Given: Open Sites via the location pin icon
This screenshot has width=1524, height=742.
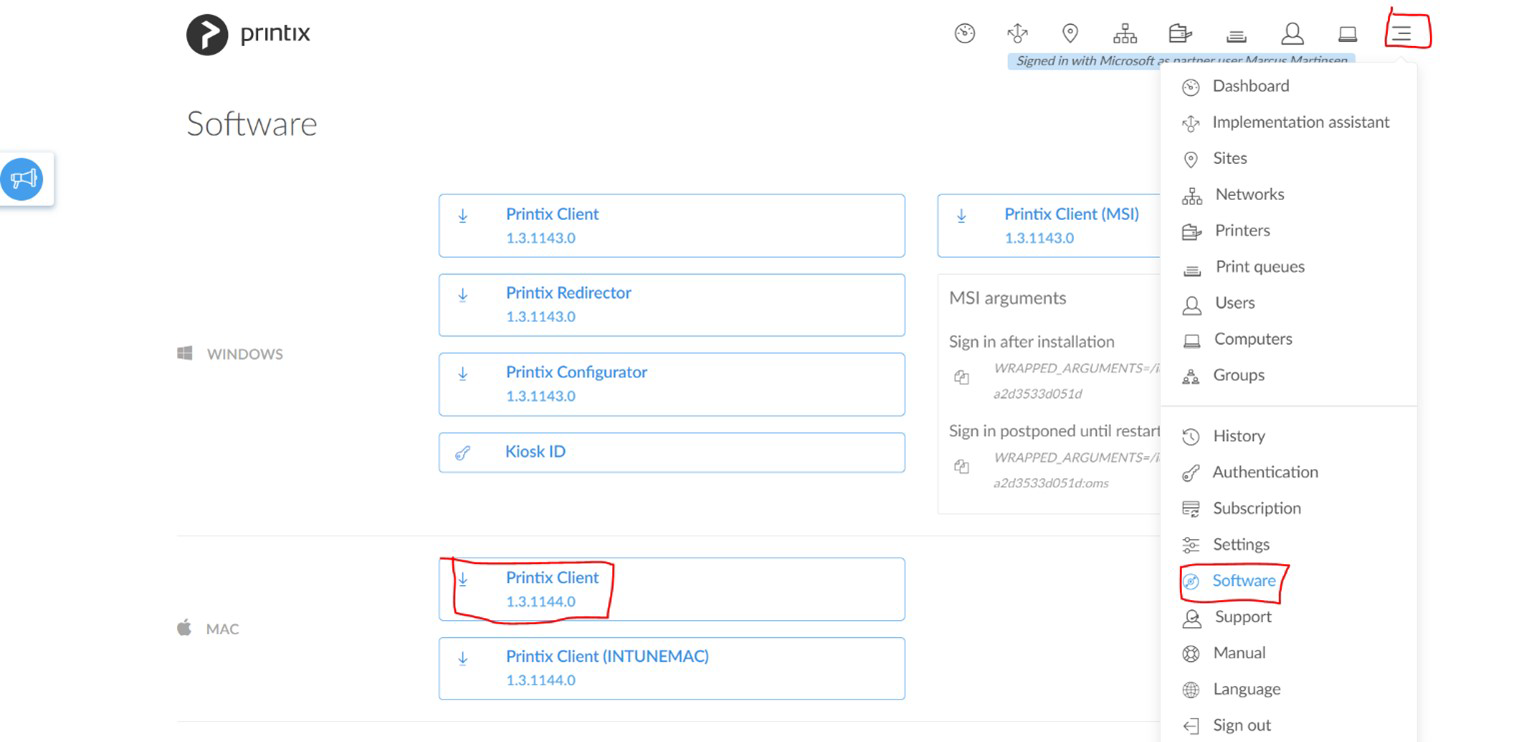Looking at the screenshot, I should (x=1070, y=32).
